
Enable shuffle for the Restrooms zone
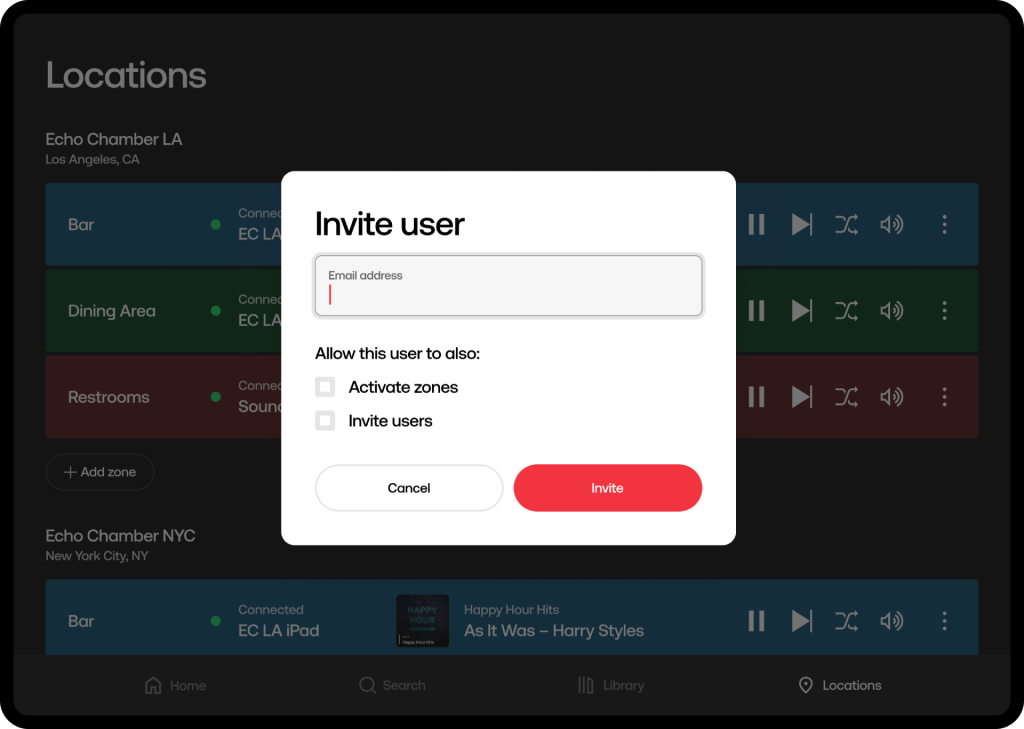point(846,397)
